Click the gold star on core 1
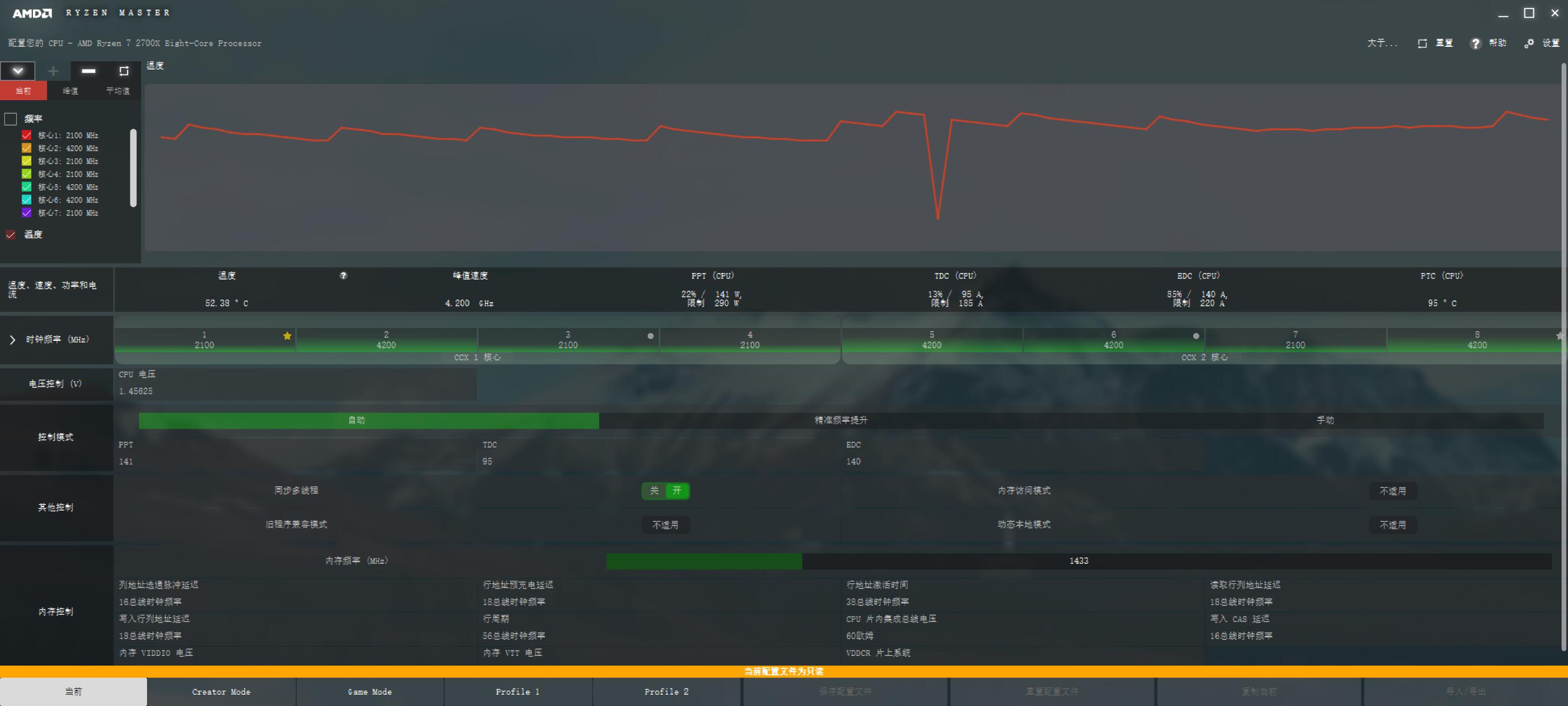 (x=287, y=335)
